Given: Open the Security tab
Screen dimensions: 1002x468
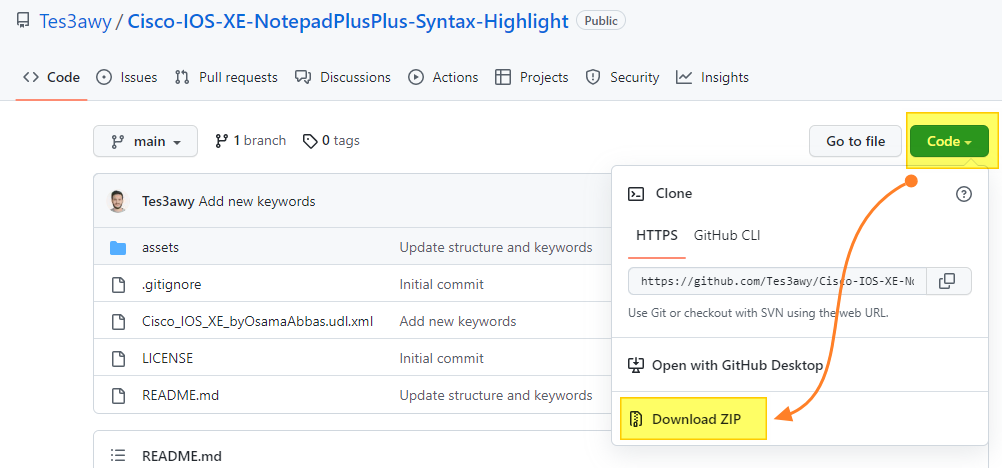Looking at the screenshot, I should [x=622, y=77].
